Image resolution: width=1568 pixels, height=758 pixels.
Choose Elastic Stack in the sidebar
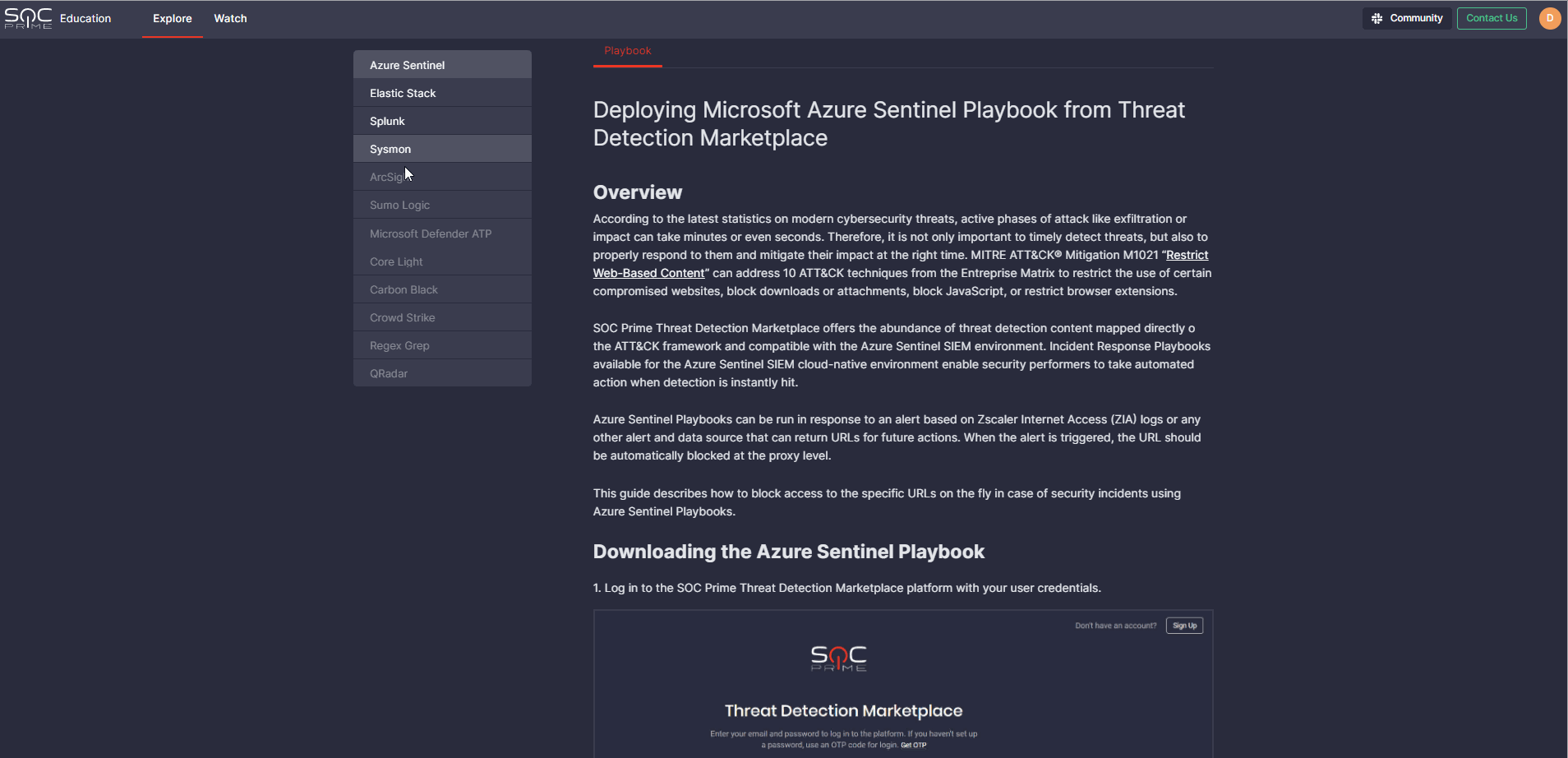pos(442,93)
